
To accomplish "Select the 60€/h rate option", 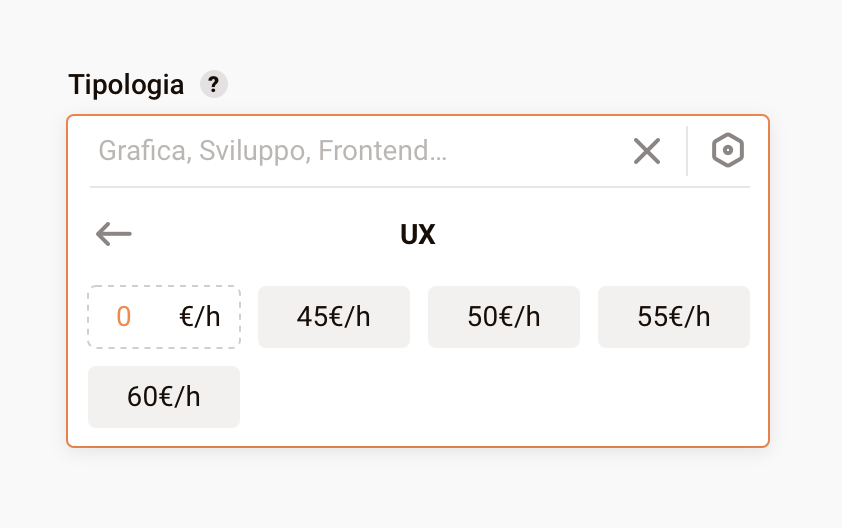I will click(x=164, y=397).
